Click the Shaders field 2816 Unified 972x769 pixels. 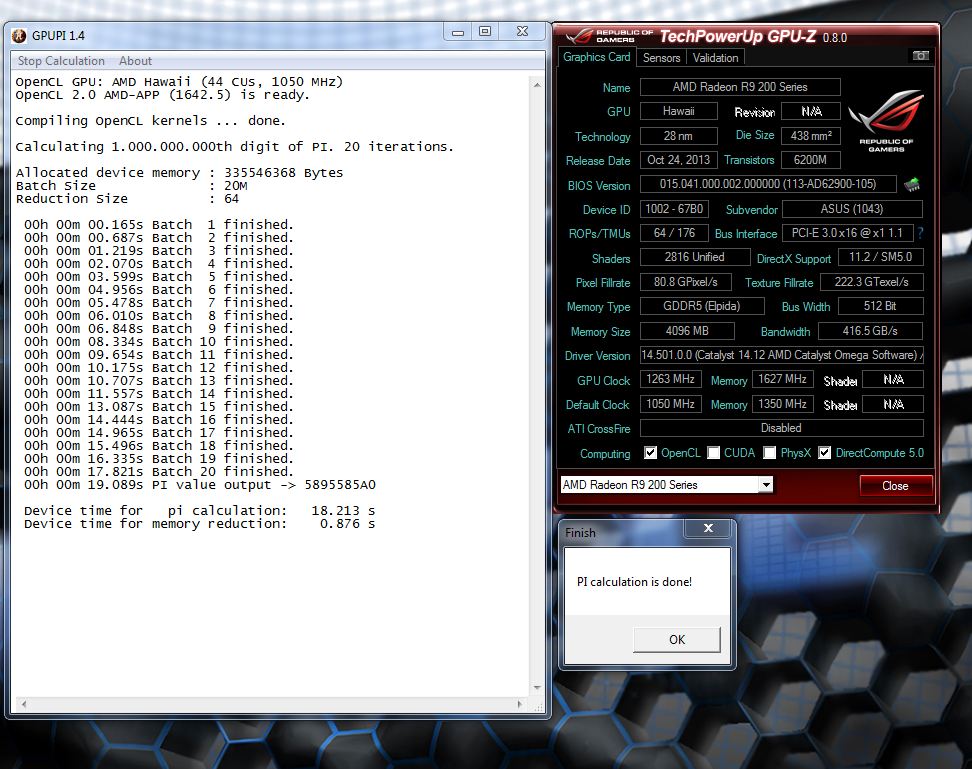click(695, 257)
